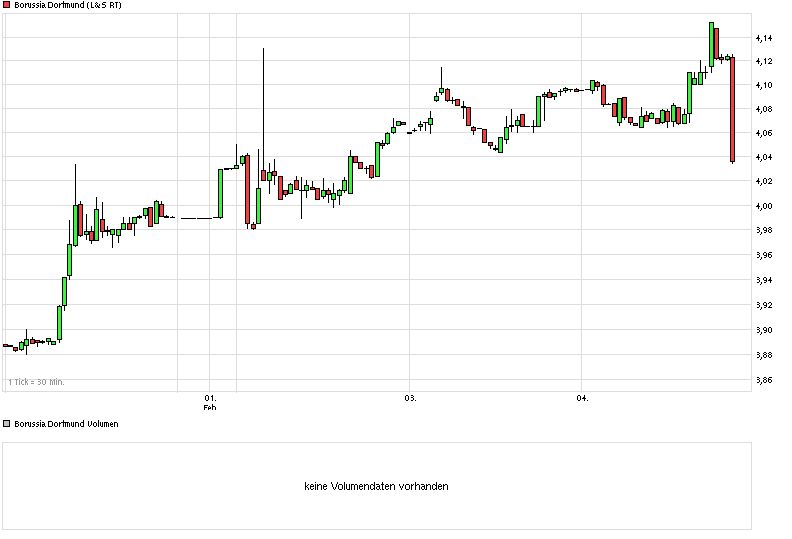Click the 3,90 price axis label

coord(764,330)
